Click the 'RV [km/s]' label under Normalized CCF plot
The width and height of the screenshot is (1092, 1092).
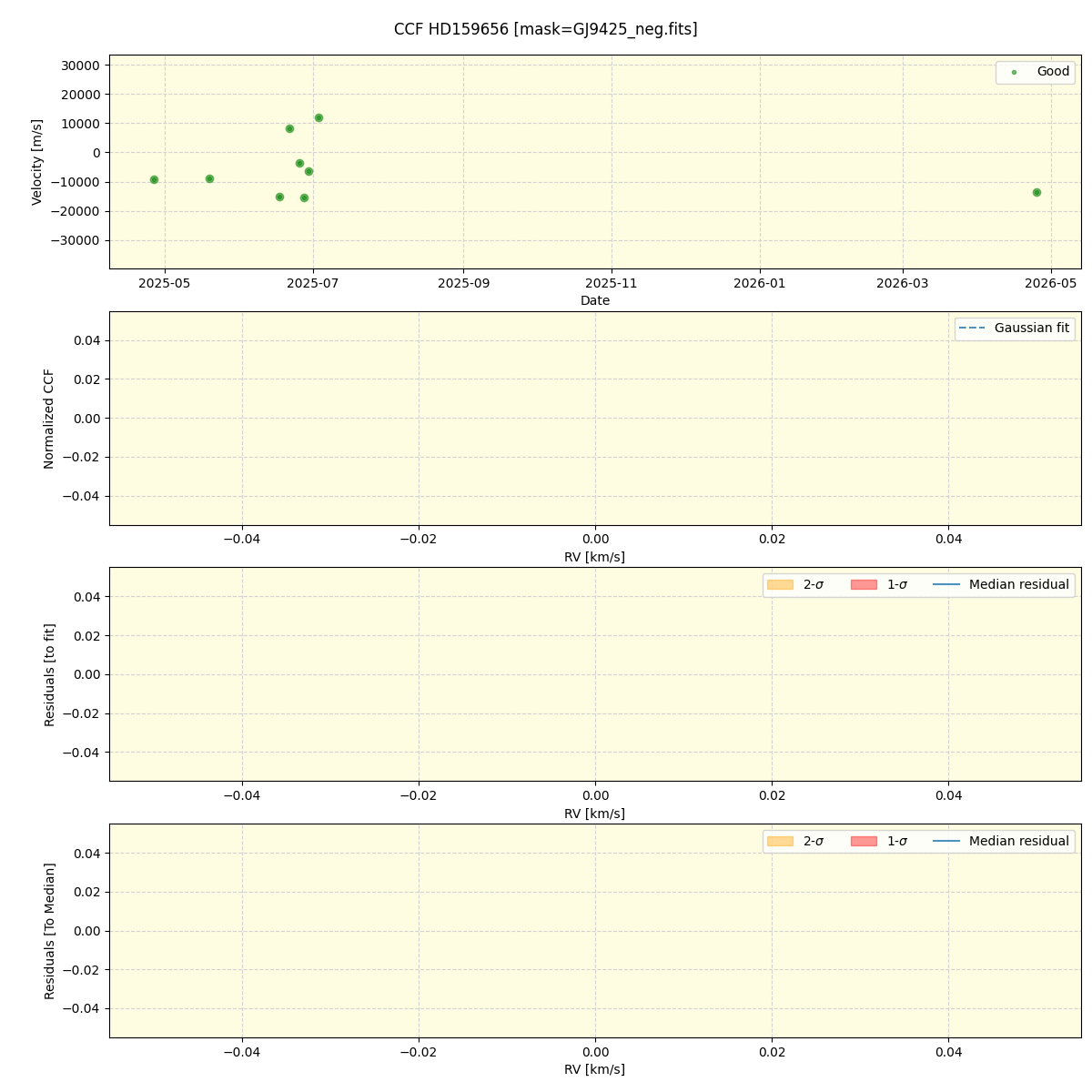pyautogui.click(x=595, y=557)
